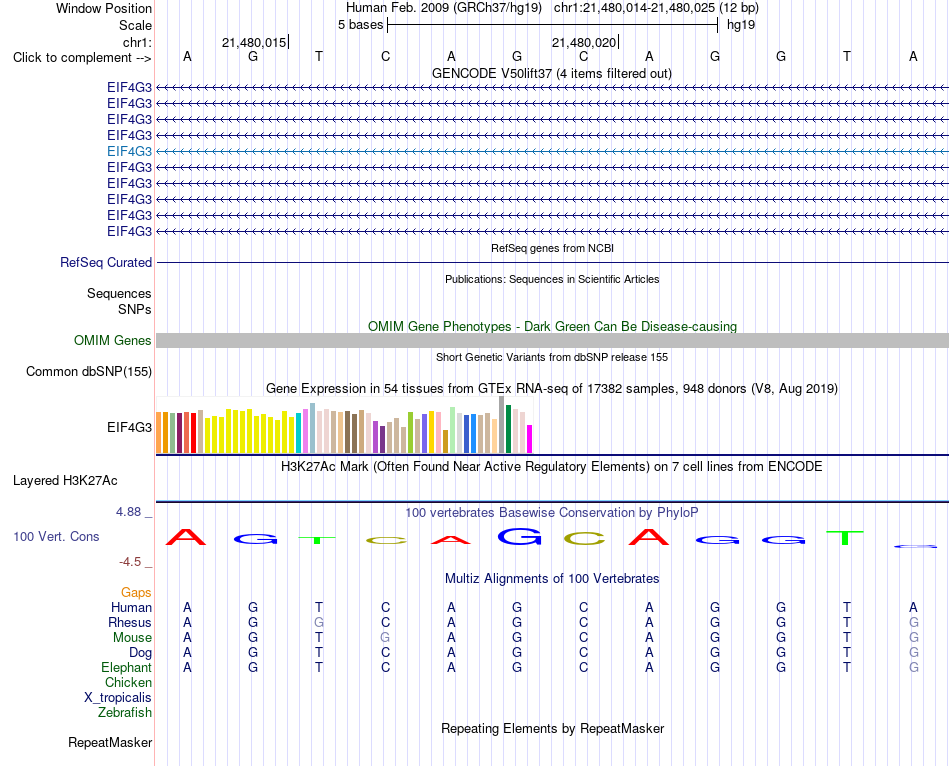Click the OMIM Gene Phenotypes green title

[x=552, y=326]
